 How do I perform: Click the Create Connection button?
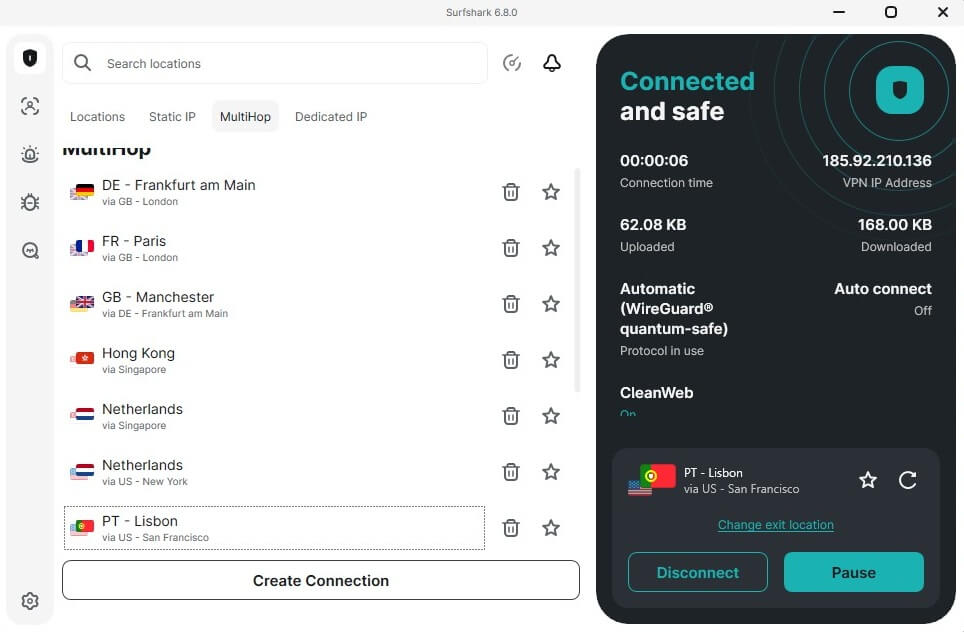pos(321,580)
